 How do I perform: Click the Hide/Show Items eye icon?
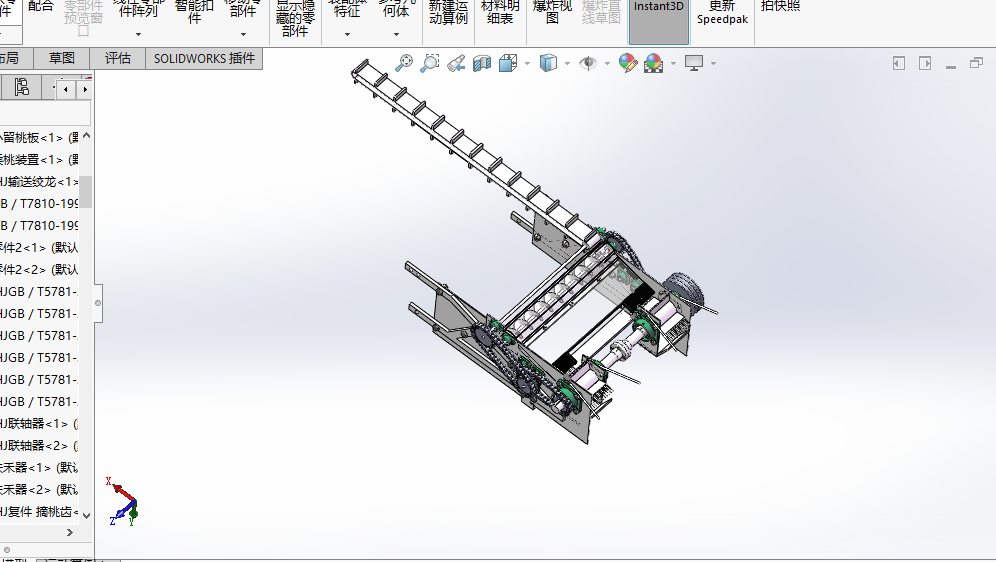click(x=588, y=63)
